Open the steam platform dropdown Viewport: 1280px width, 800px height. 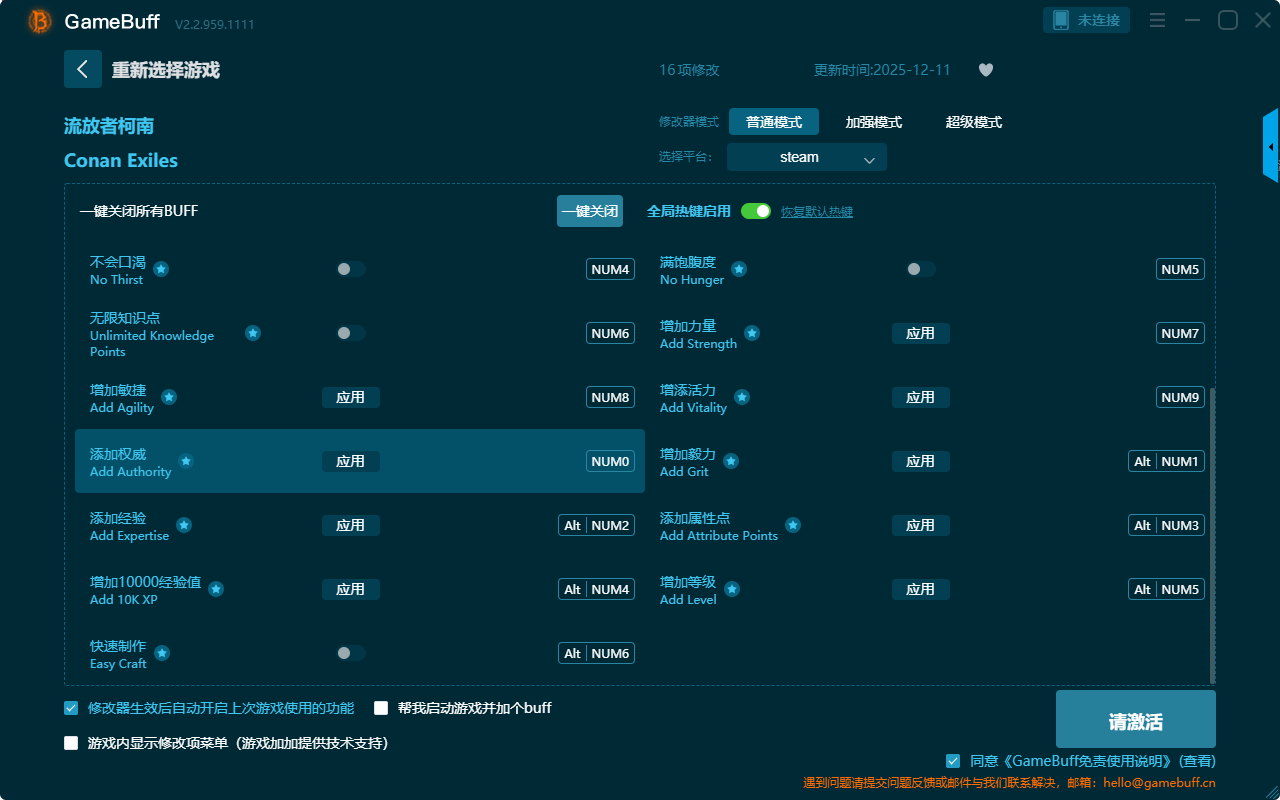806,157
